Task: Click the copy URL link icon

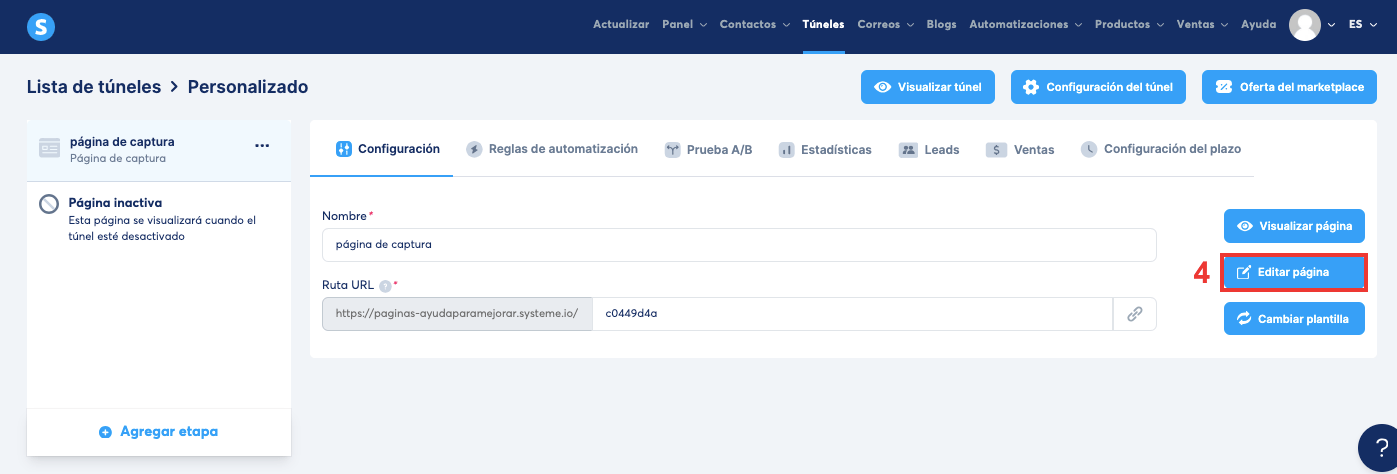Action: (1134, 313)
